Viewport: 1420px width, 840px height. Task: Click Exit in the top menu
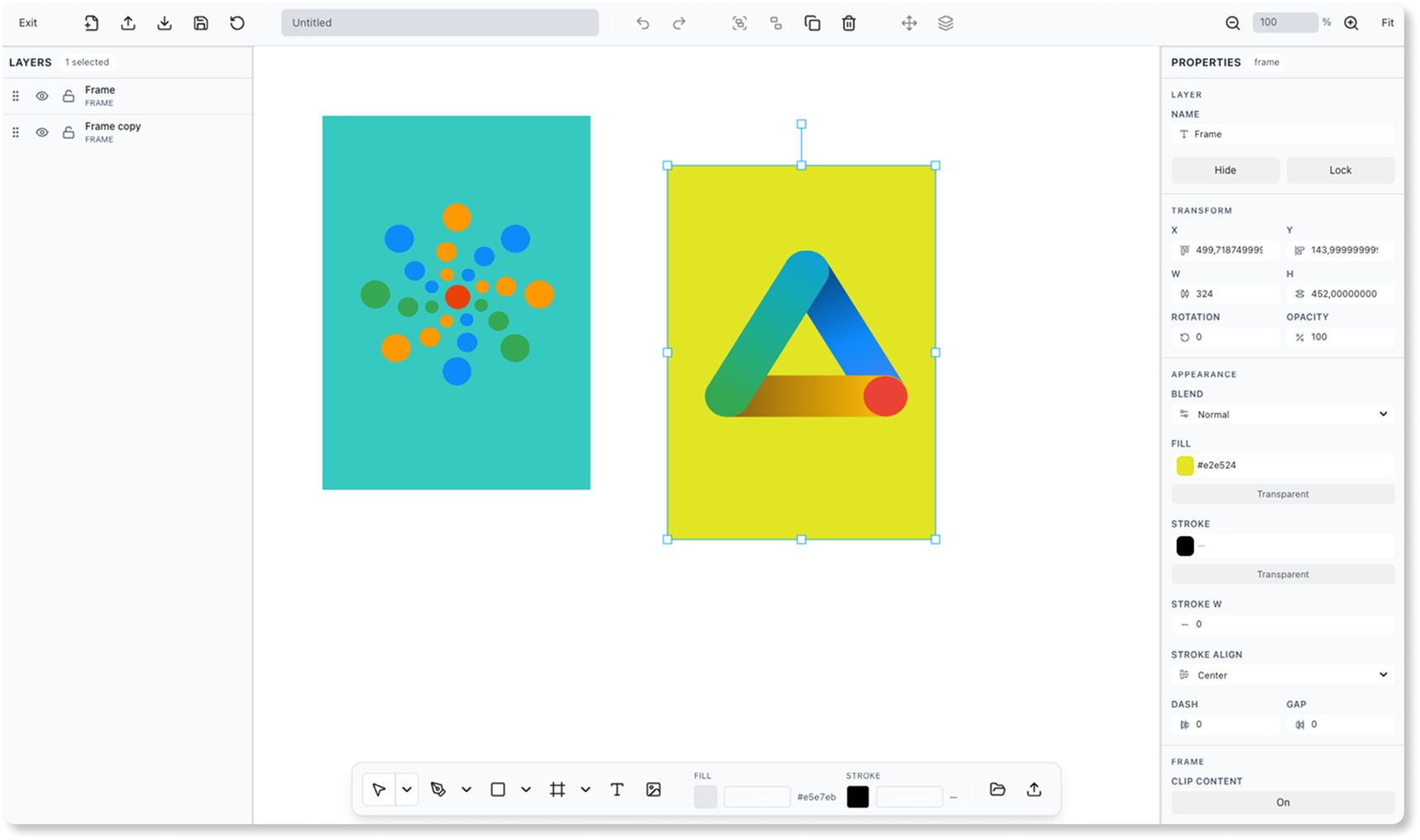[27, 22]
